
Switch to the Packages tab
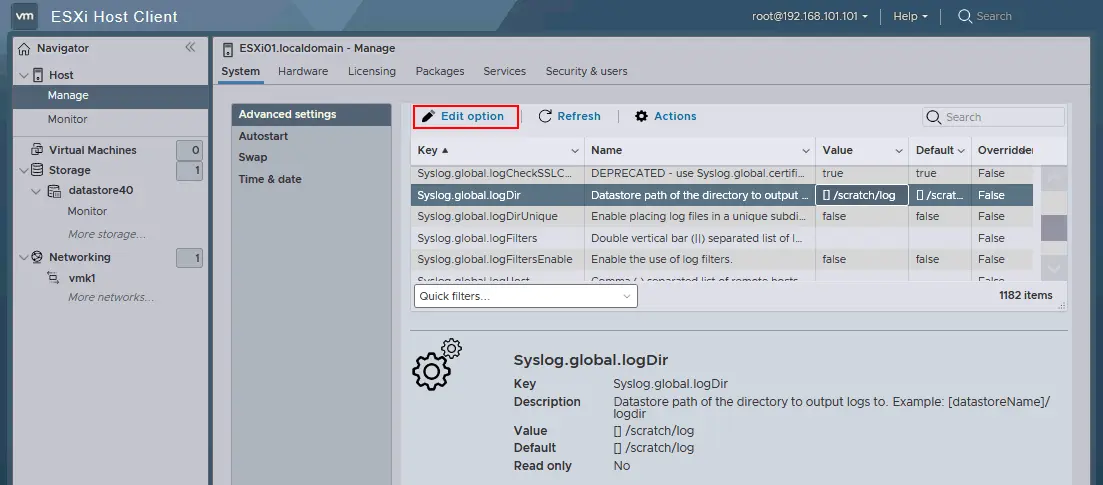(440, 71)
